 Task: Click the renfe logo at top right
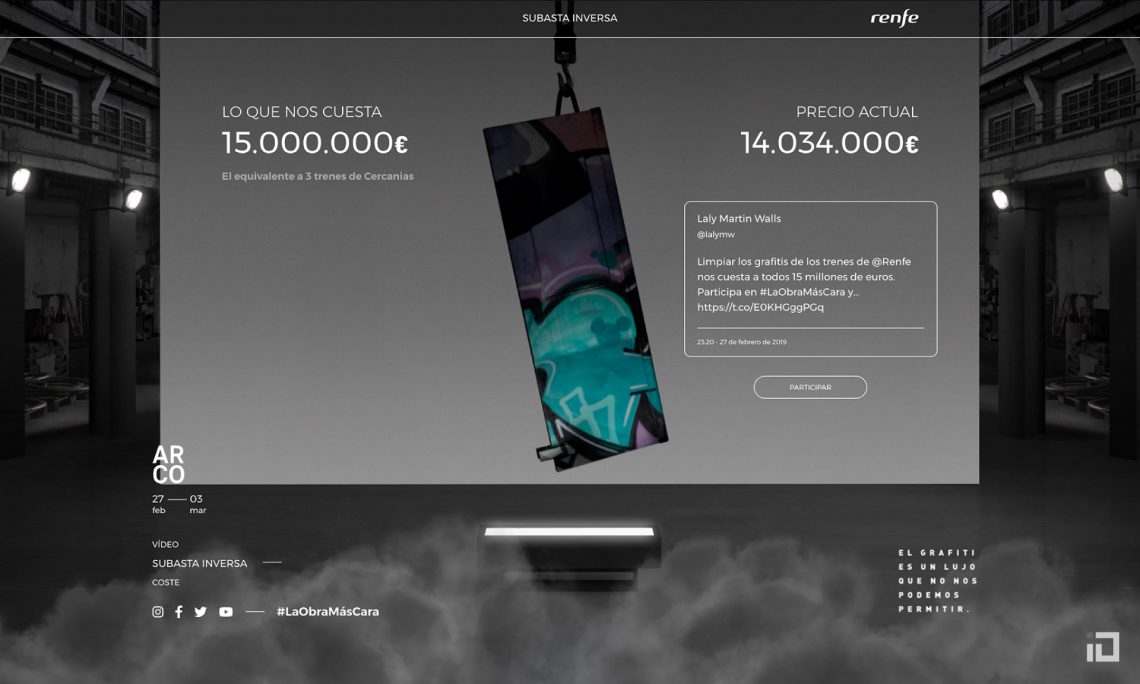pos(894,18)
